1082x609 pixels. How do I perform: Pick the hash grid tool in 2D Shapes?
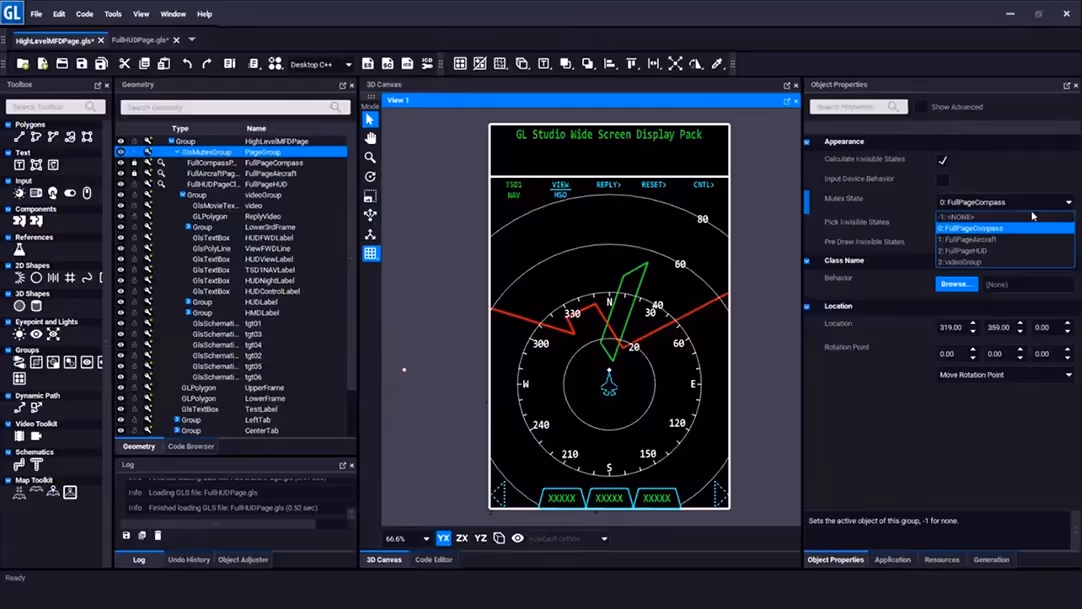tap(70, 277)
